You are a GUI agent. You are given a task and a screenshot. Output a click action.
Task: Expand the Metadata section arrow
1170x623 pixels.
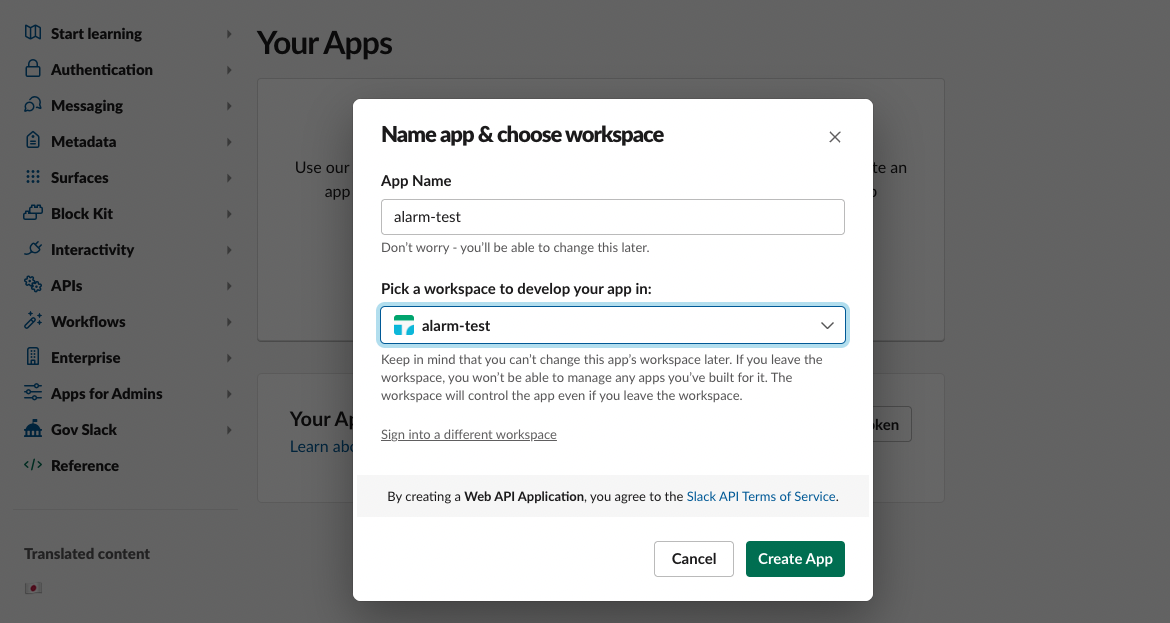pos(229,142)
